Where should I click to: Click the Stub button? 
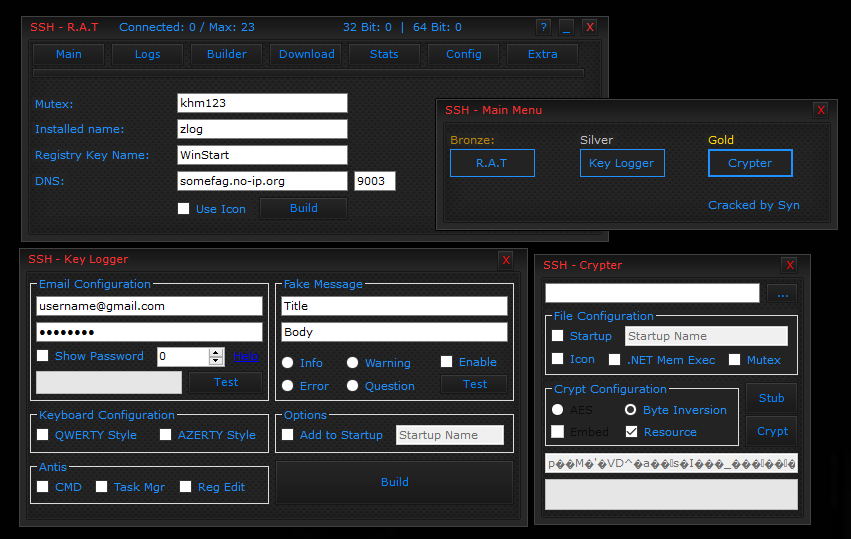coord(771,398)
